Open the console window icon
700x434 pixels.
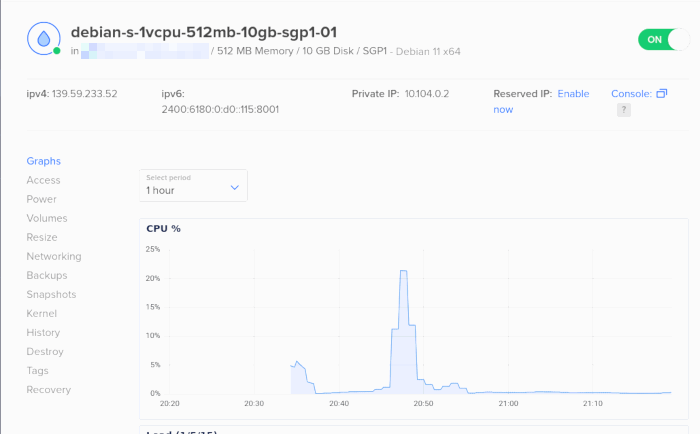click(662, 94)
